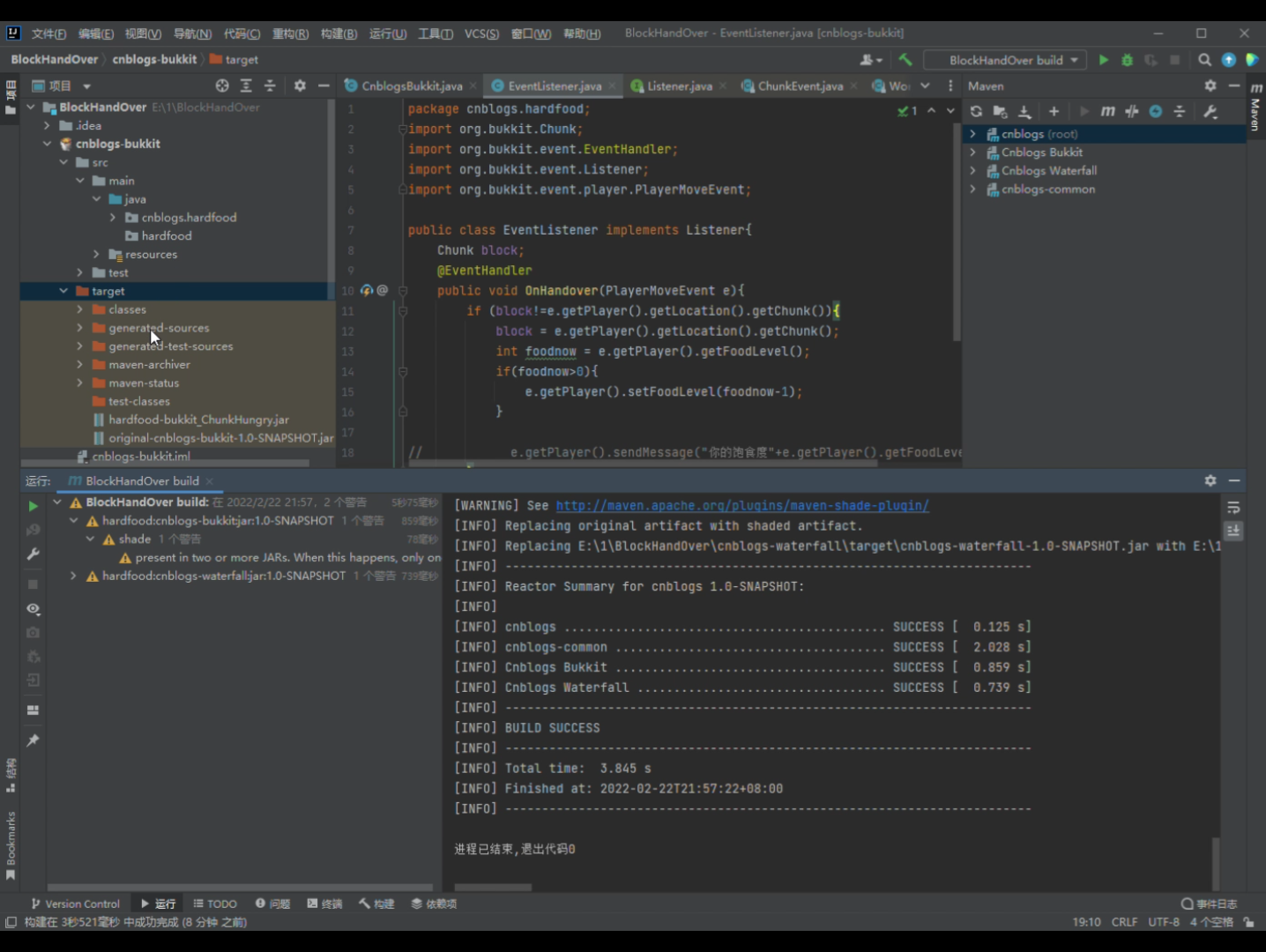Click Execute Maven Goal 'm' icon
1266x952 pixels.
pos(1107,111)
